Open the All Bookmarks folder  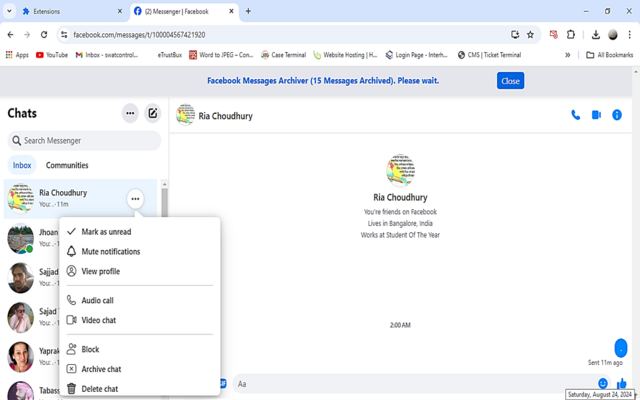[609, 55]
